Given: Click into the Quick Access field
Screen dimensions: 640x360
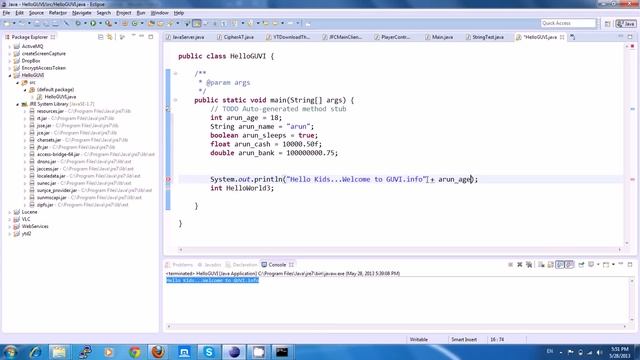Looking at the screenshot, I should (x=568, y=23).
